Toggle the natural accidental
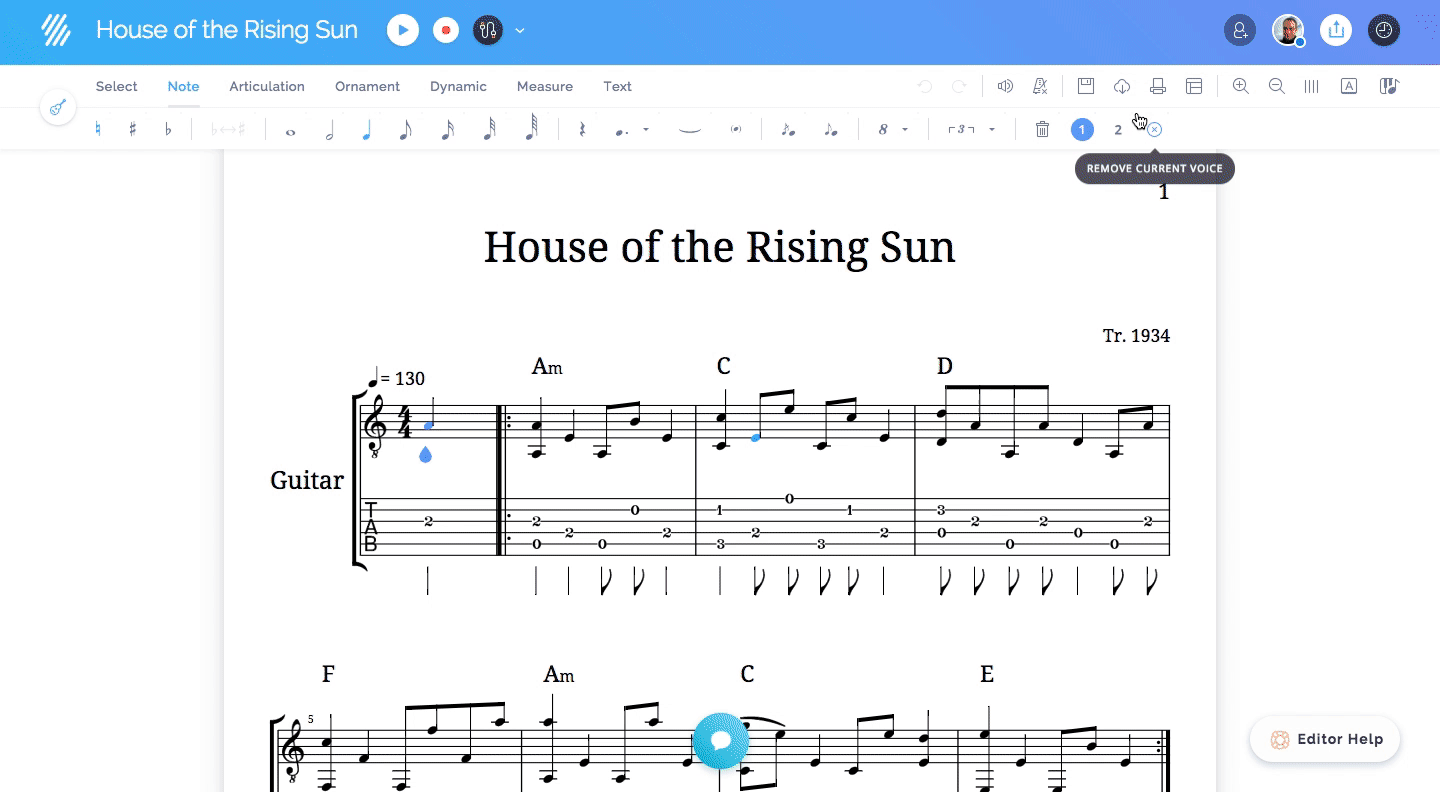 click(98, 129)
